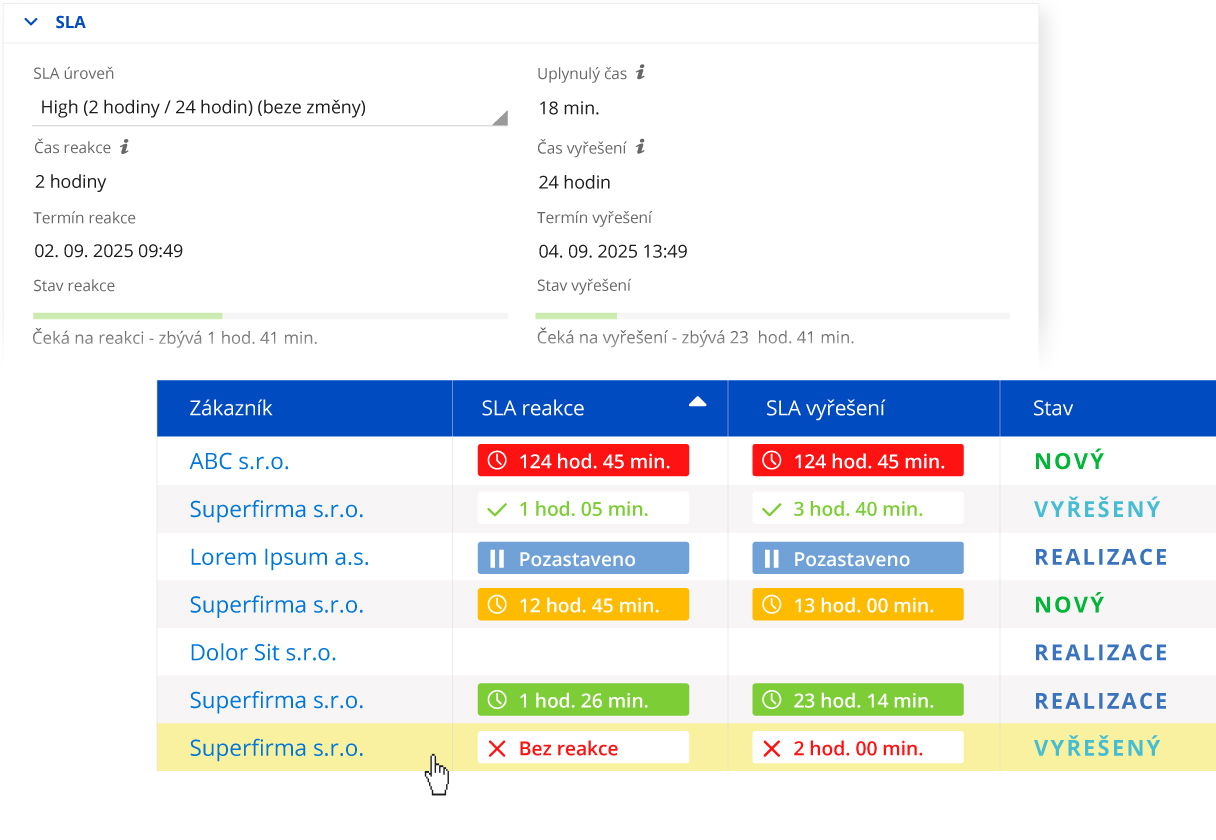1216x840 pixels.
Task: Collapse the SLA section chevron
Action: (31, 22)
